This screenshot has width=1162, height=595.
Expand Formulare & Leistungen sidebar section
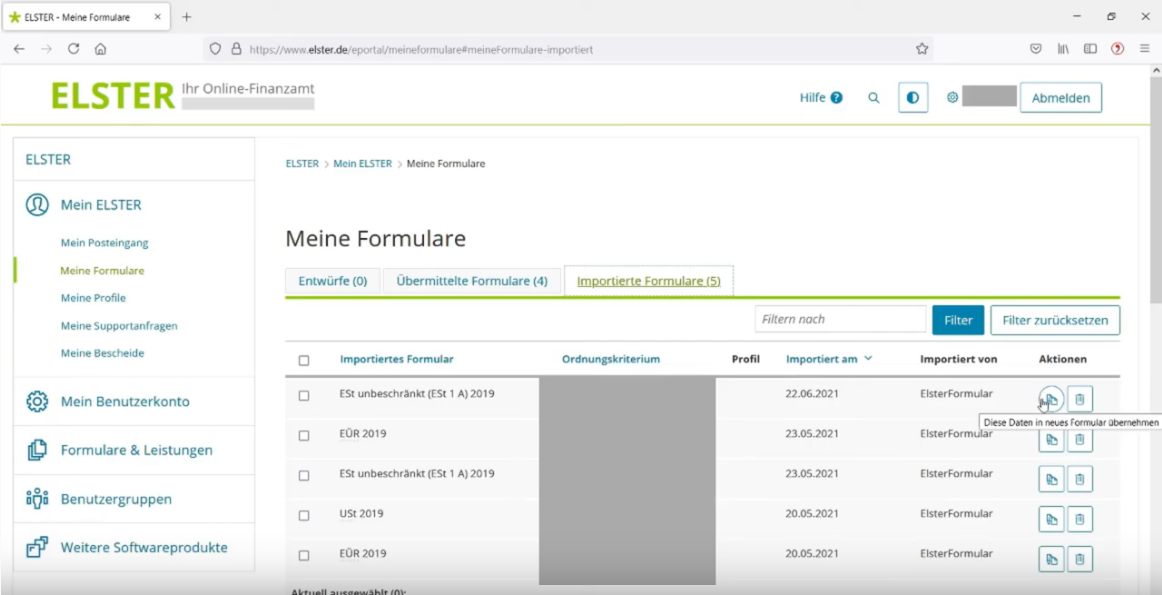click(134, 451)
